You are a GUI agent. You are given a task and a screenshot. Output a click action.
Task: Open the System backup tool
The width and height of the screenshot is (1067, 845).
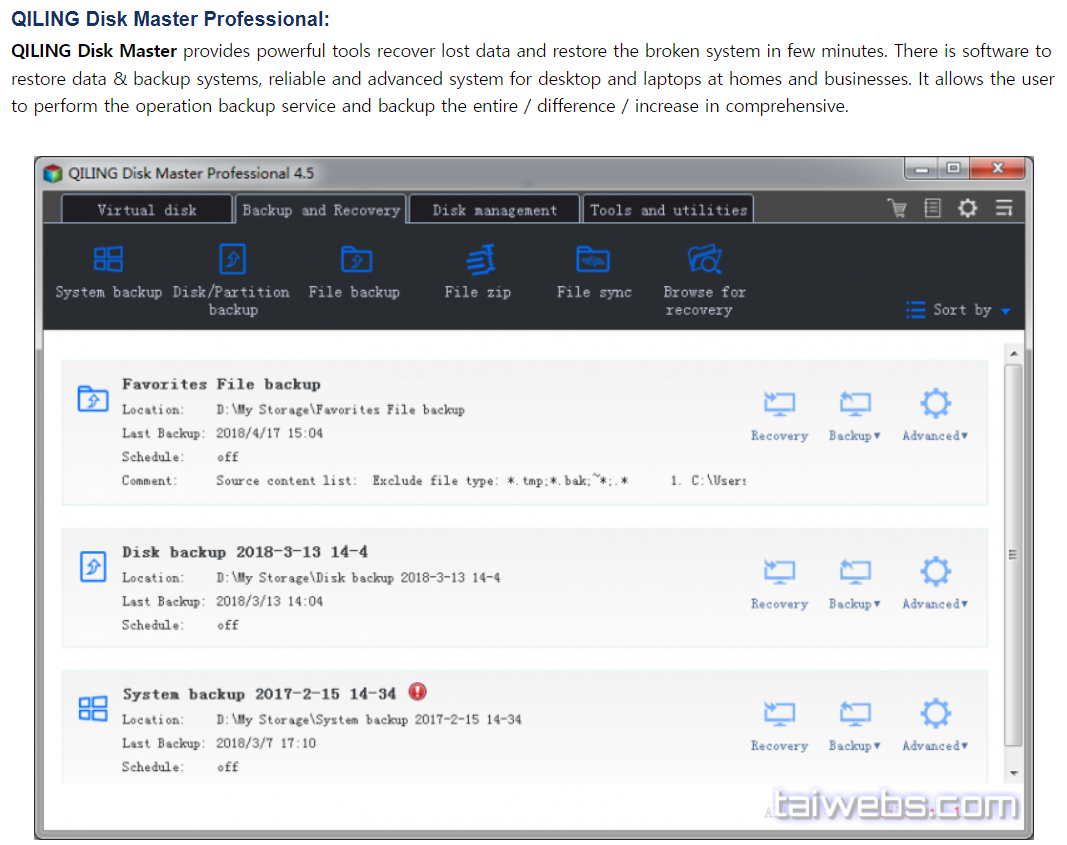(109, 272)
